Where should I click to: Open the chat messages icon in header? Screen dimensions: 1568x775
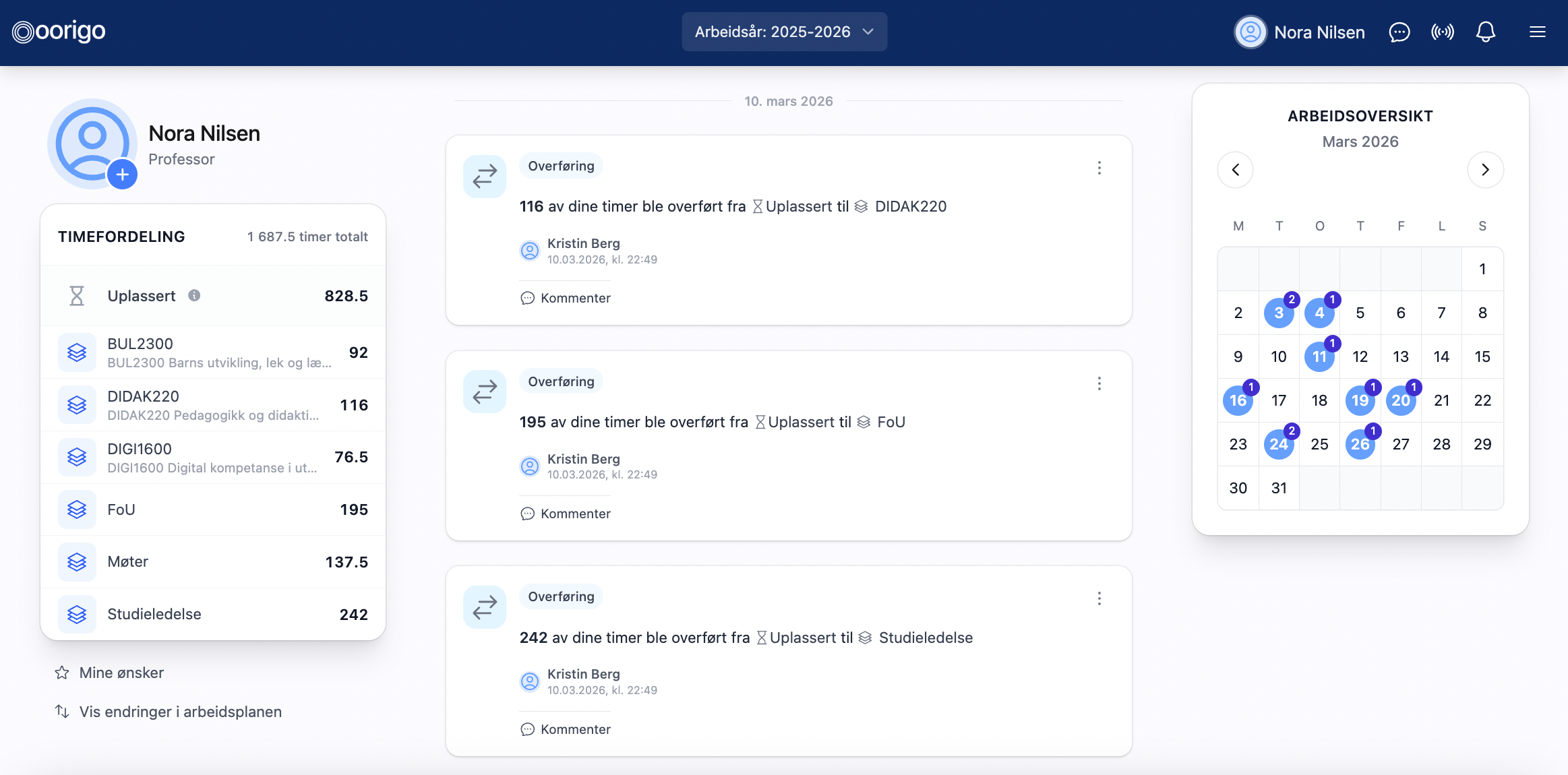coord(1399,32)
